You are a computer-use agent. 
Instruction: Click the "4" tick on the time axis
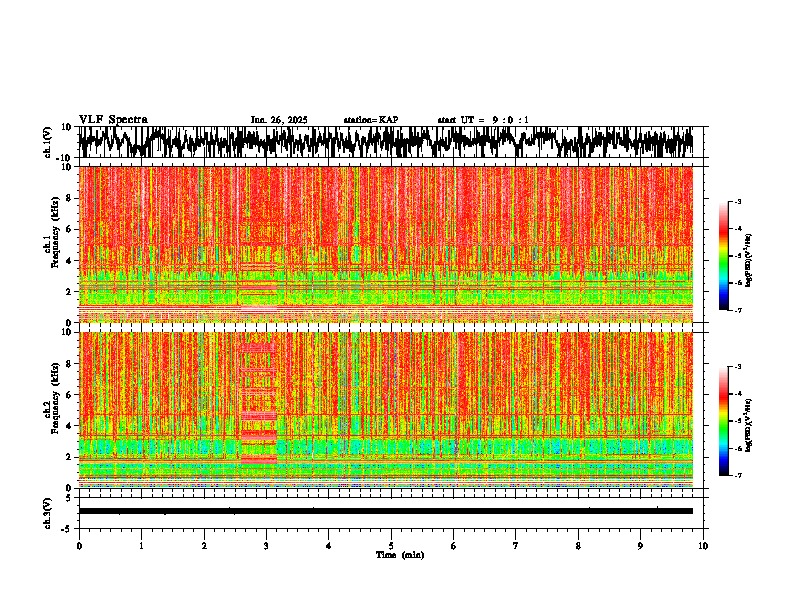[x=328, y=546]
